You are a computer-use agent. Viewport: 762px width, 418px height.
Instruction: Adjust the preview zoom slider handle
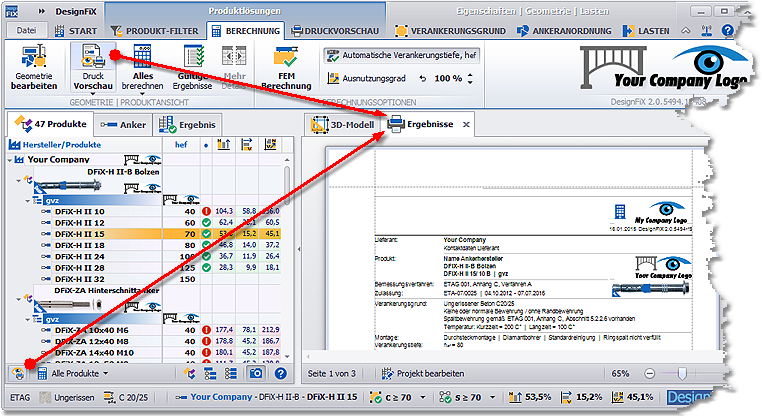click(682, 373)
